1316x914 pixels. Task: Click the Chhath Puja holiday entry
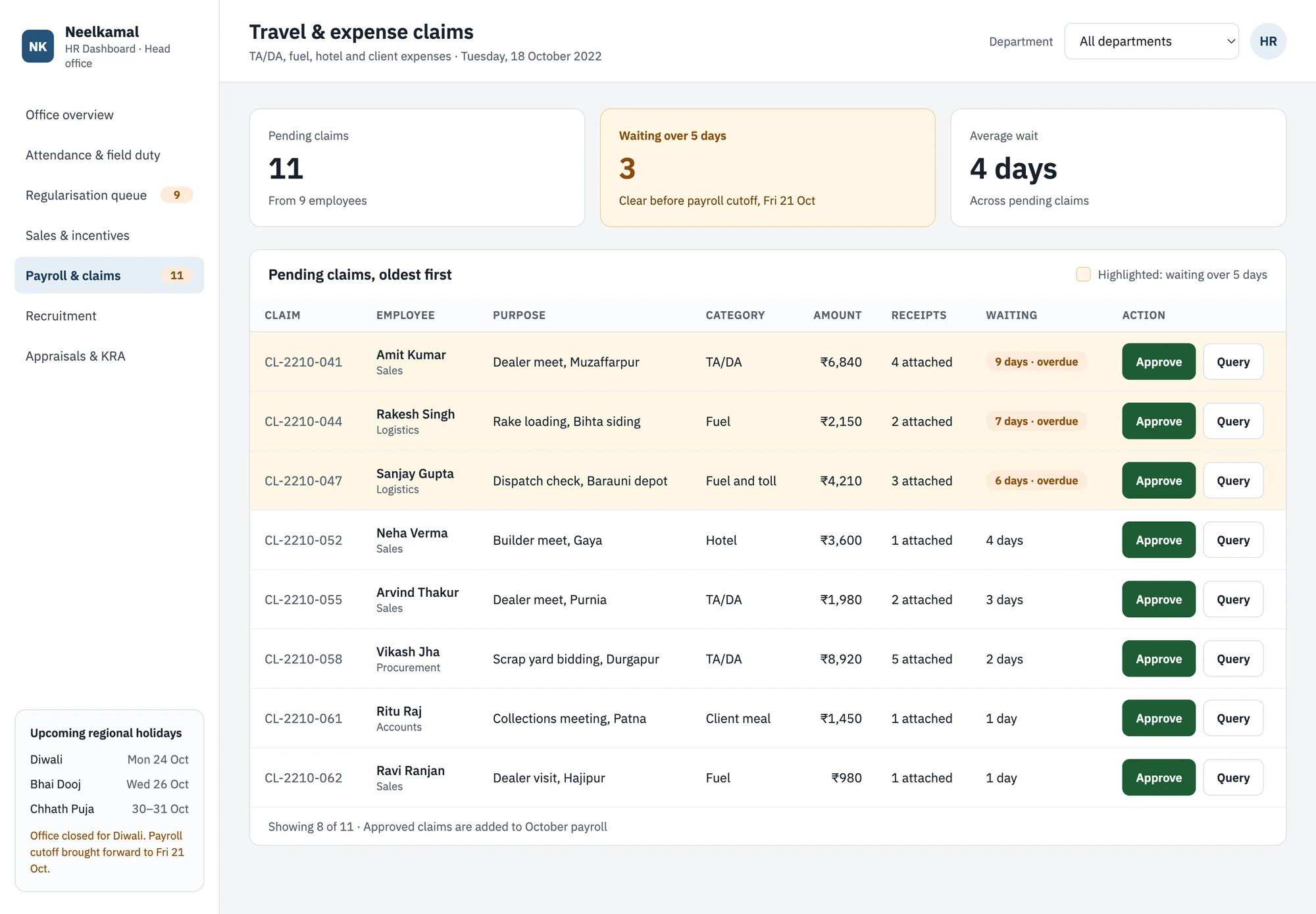(x=109, y=809)
